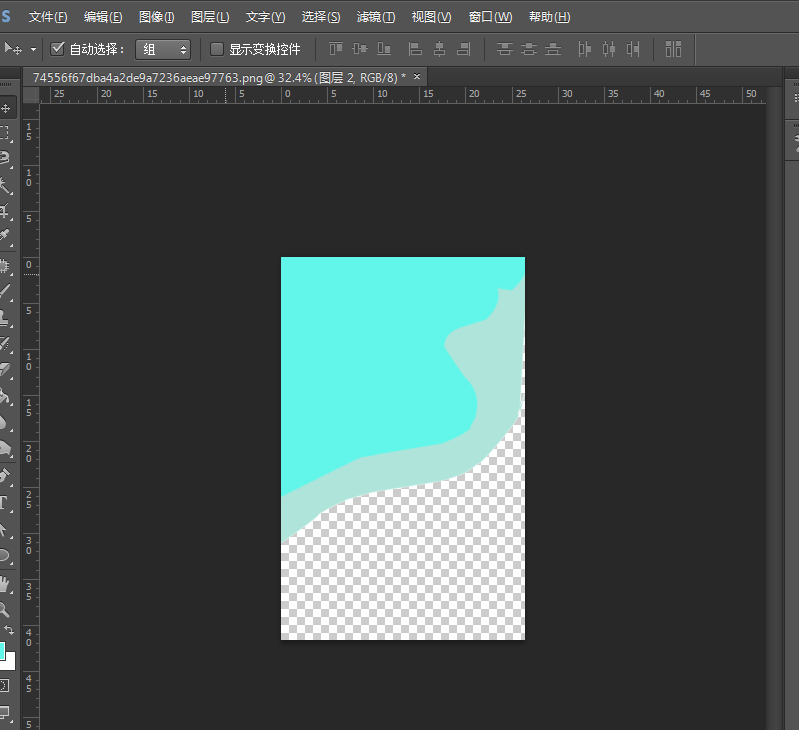Align right edges of layers
Screen dimensions: 799x730
(464, 49)
